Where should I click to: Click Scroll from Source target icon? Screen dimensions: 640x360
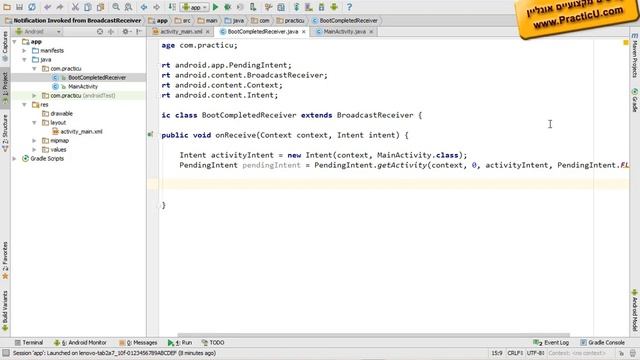(x=100, y=31)
